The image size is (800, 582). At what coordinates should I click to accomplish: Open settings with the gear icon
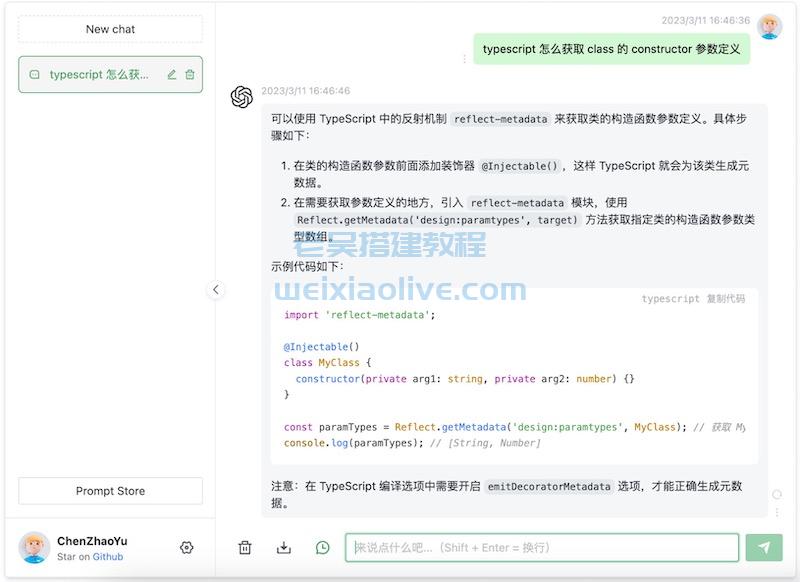pos(186,547)
